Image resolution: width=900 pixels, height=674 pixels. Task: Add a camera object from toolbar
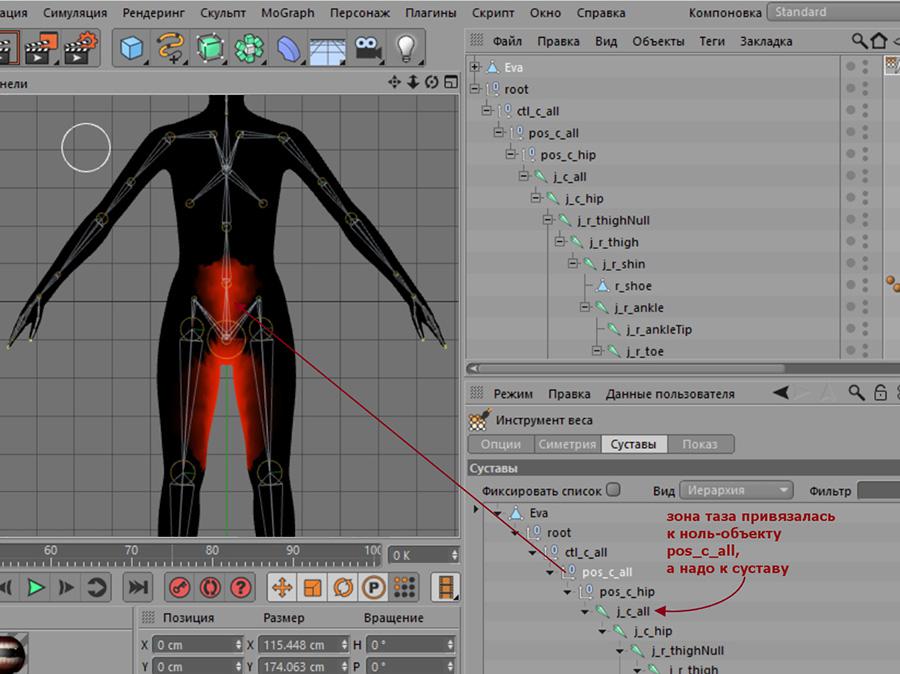pos(367,47)
